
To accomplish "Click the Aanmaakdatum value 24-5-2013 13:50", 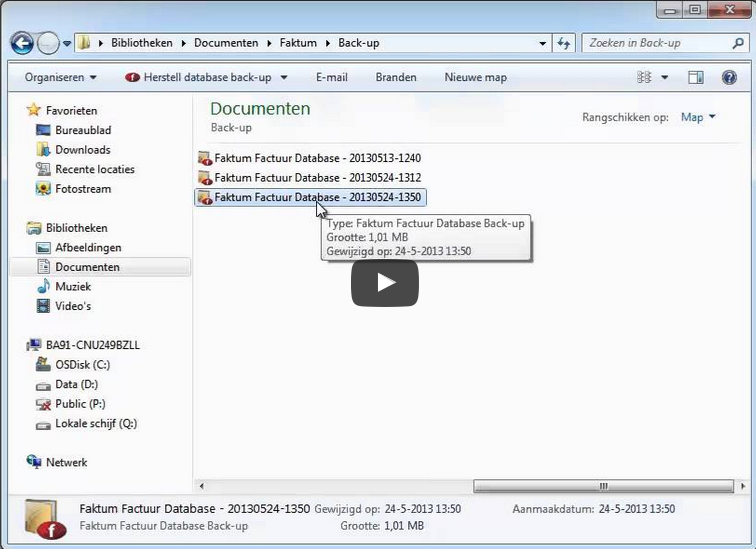I will click(x=636, y=509).
